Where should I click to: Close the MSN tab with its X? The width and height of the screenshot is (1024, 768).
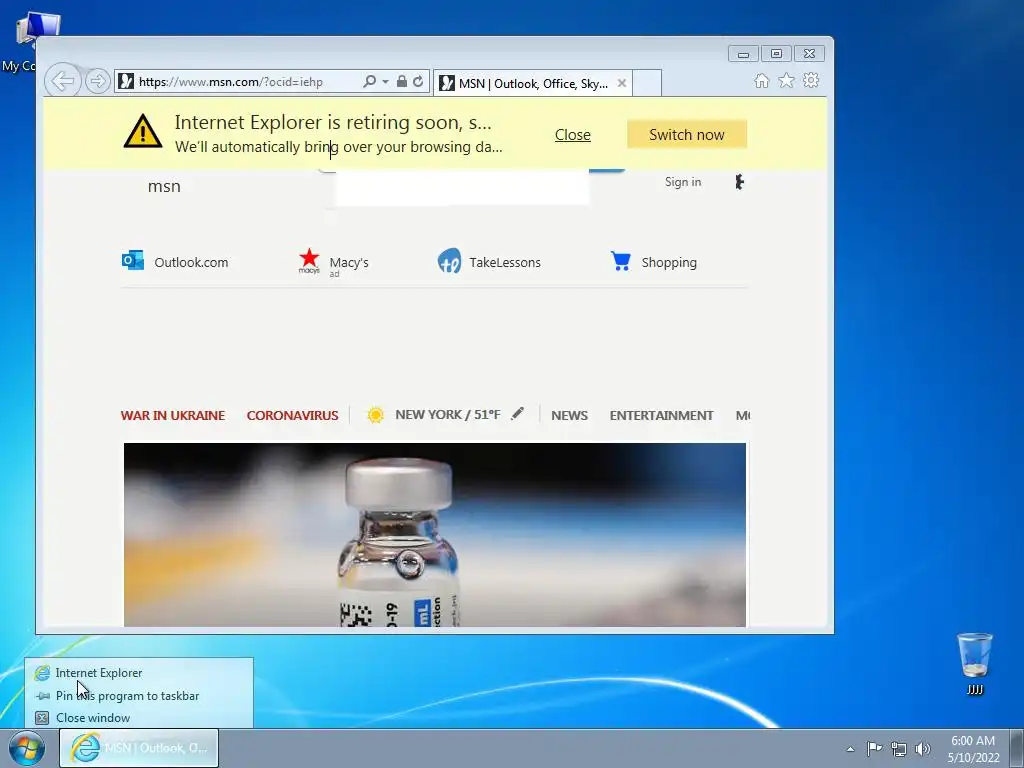(622, 83)
